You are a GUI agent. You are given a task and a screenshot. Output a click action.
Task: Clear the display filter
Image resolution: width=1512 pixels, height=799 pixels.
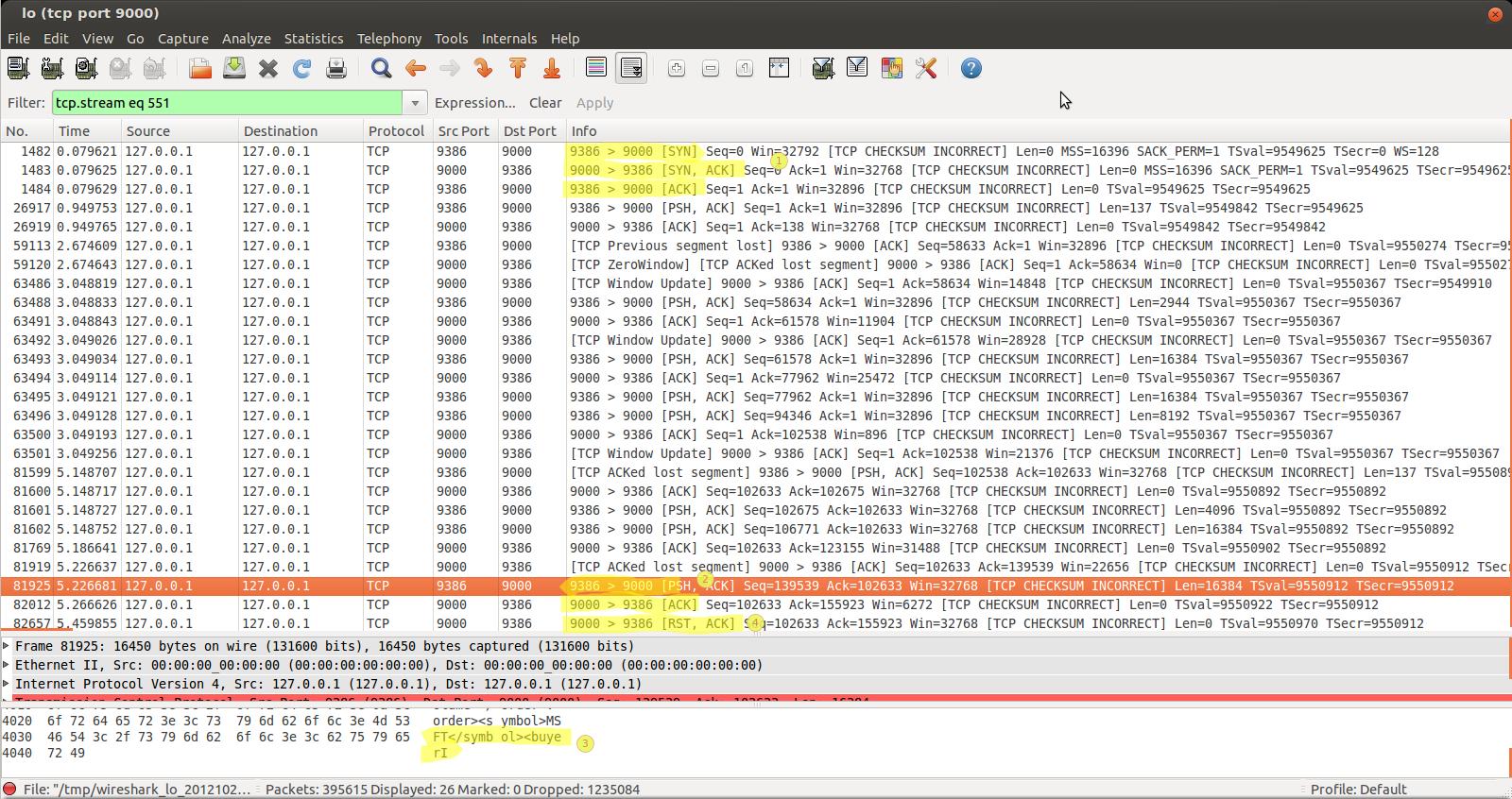[545, 103]
